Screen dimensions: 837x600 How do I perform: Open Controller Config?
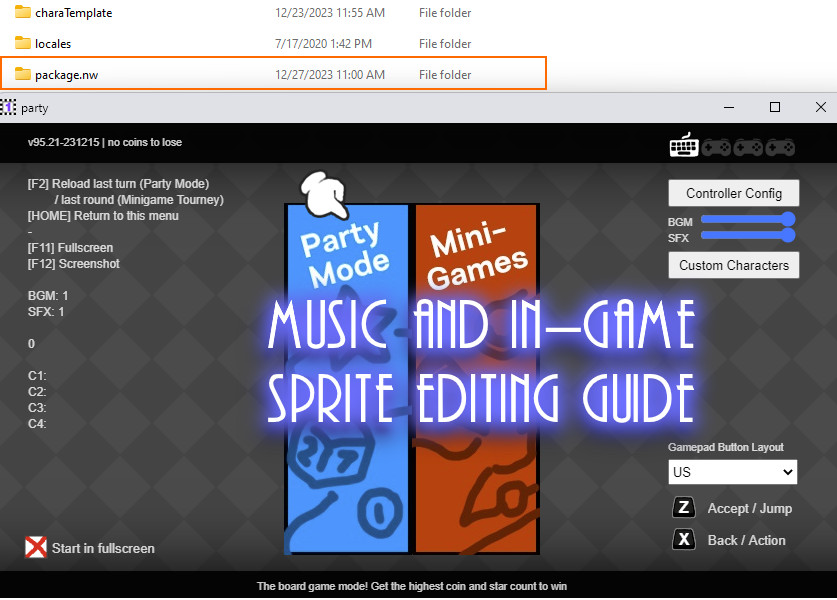pos(733,192)
